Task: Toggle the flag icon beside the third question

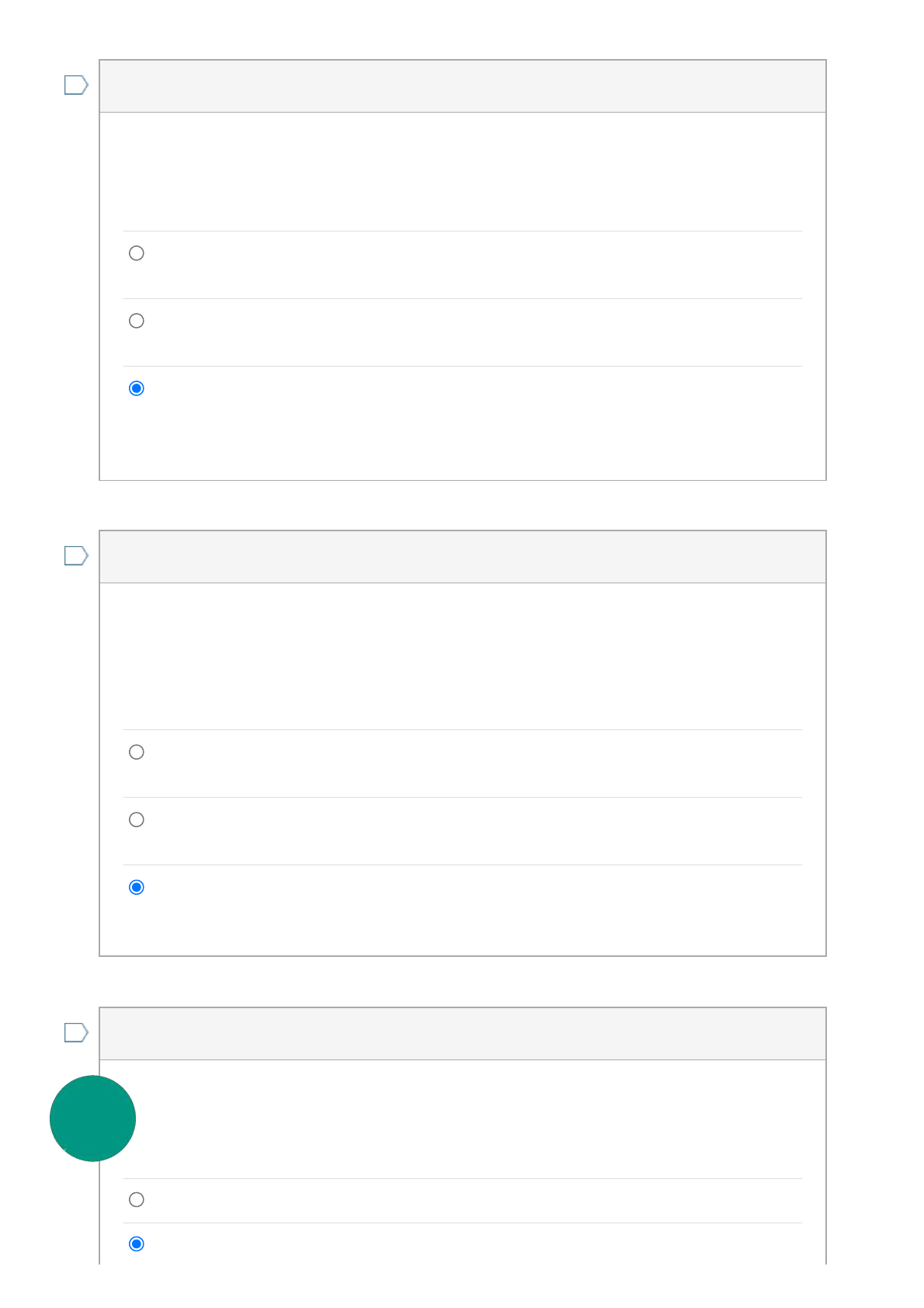Action: 76,1032
